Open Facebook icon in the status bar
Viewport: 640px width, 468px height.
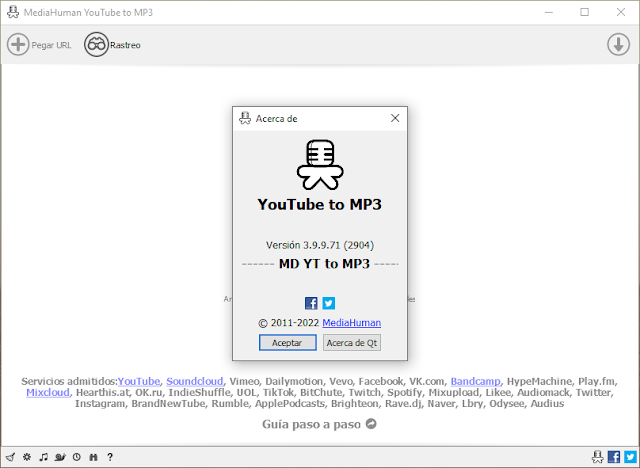[x=614, y=457]
